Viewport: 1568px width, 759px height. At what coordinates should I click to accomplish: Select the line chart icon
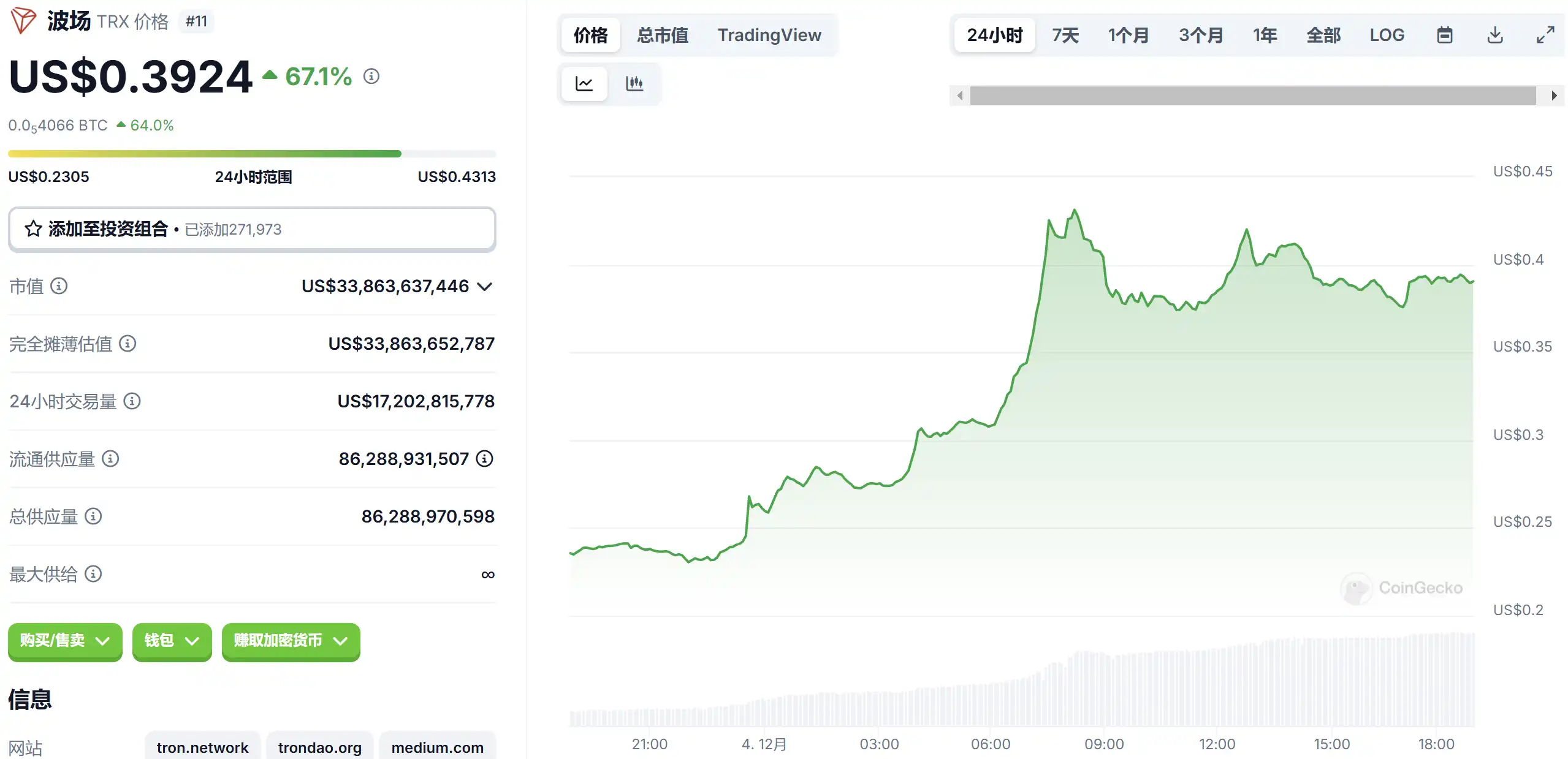[x=584, y=83]
